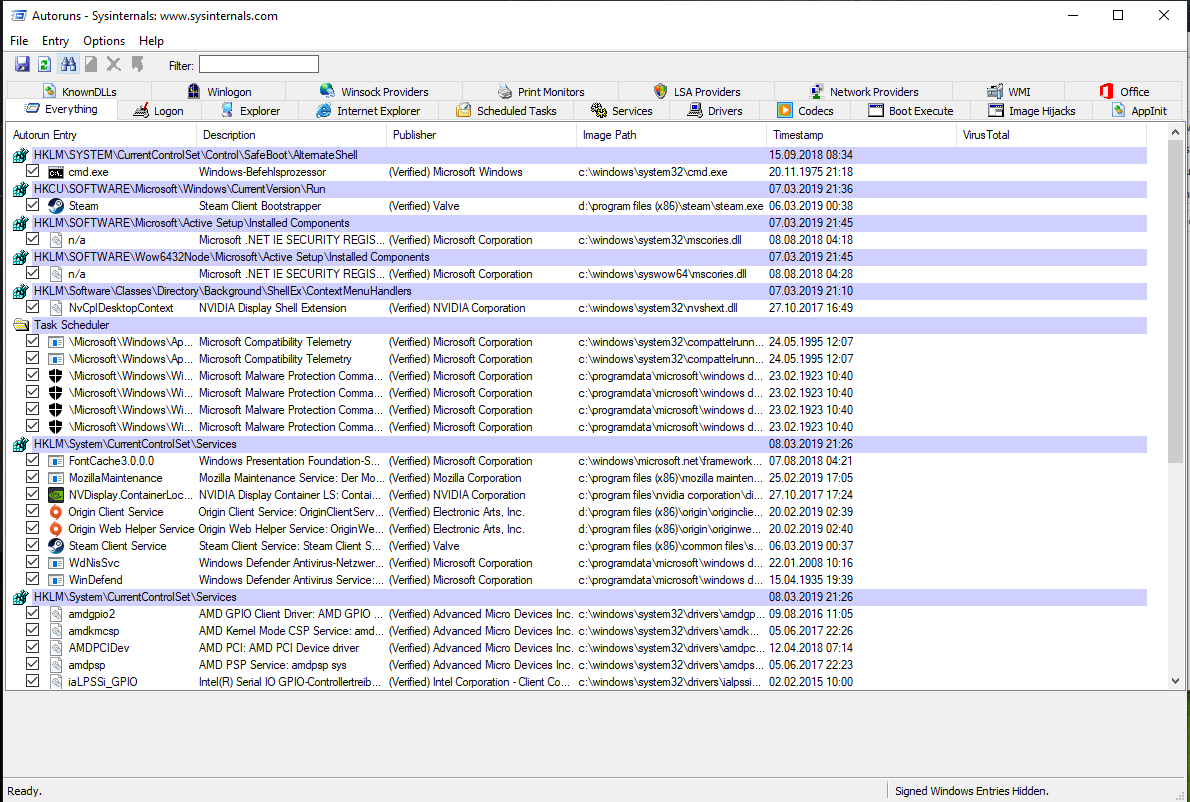
Task: Click the Office tab's red Office icon
Action: coord(1107,91)
